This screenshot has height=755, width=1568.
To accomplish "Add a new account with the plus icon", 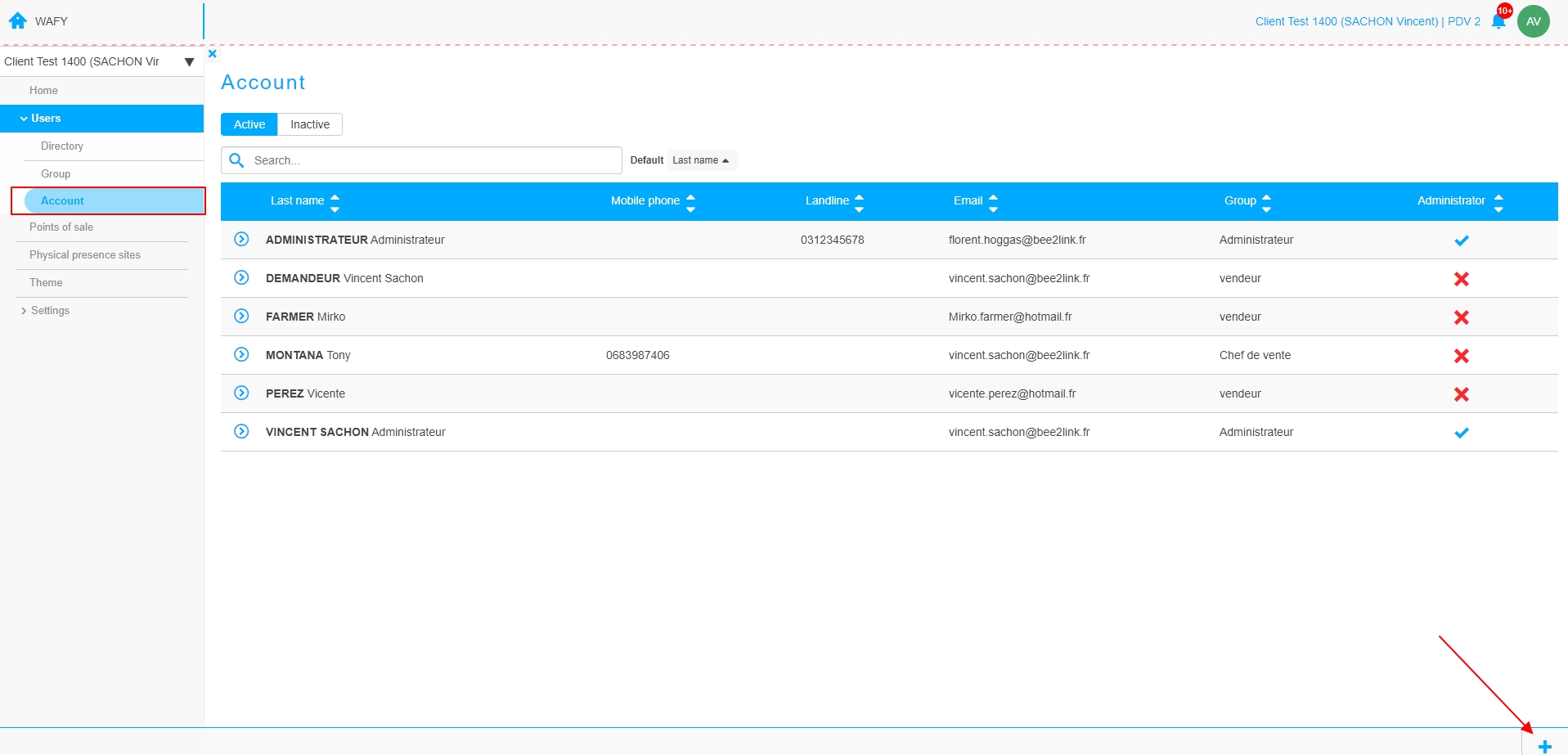I will (x=1544, y=746).
